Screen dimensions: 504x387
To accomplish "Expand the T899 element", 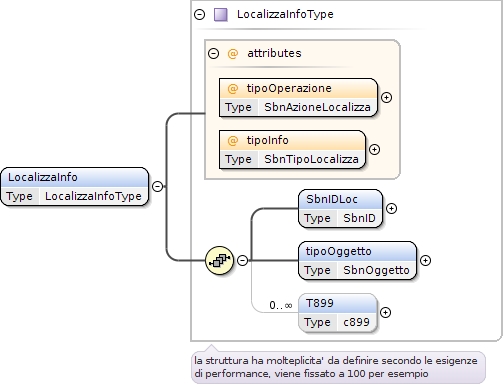I will tap(385, 313).
